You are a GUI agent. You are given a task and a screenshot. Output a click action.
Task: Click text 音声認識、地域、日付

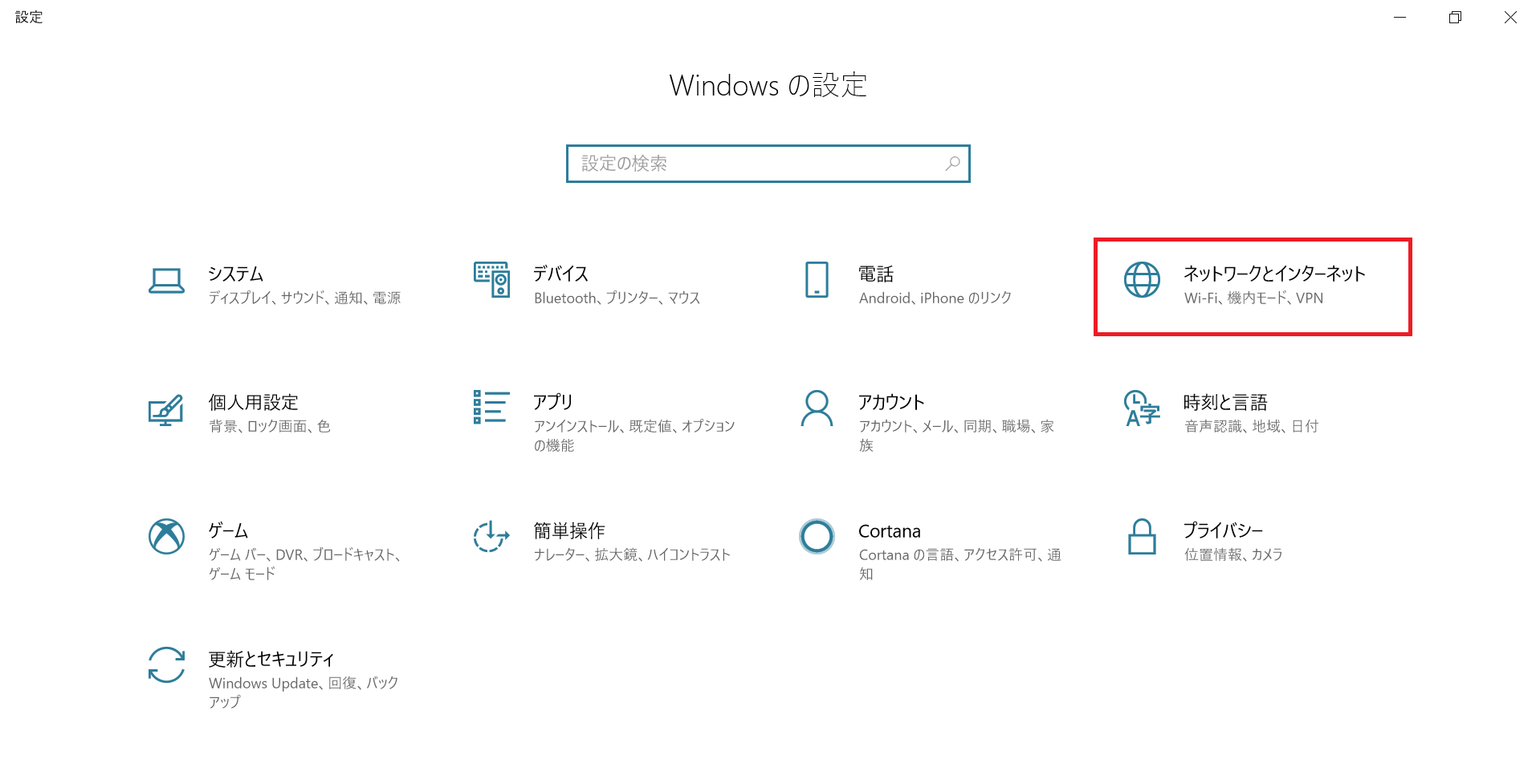[1252, 426]
